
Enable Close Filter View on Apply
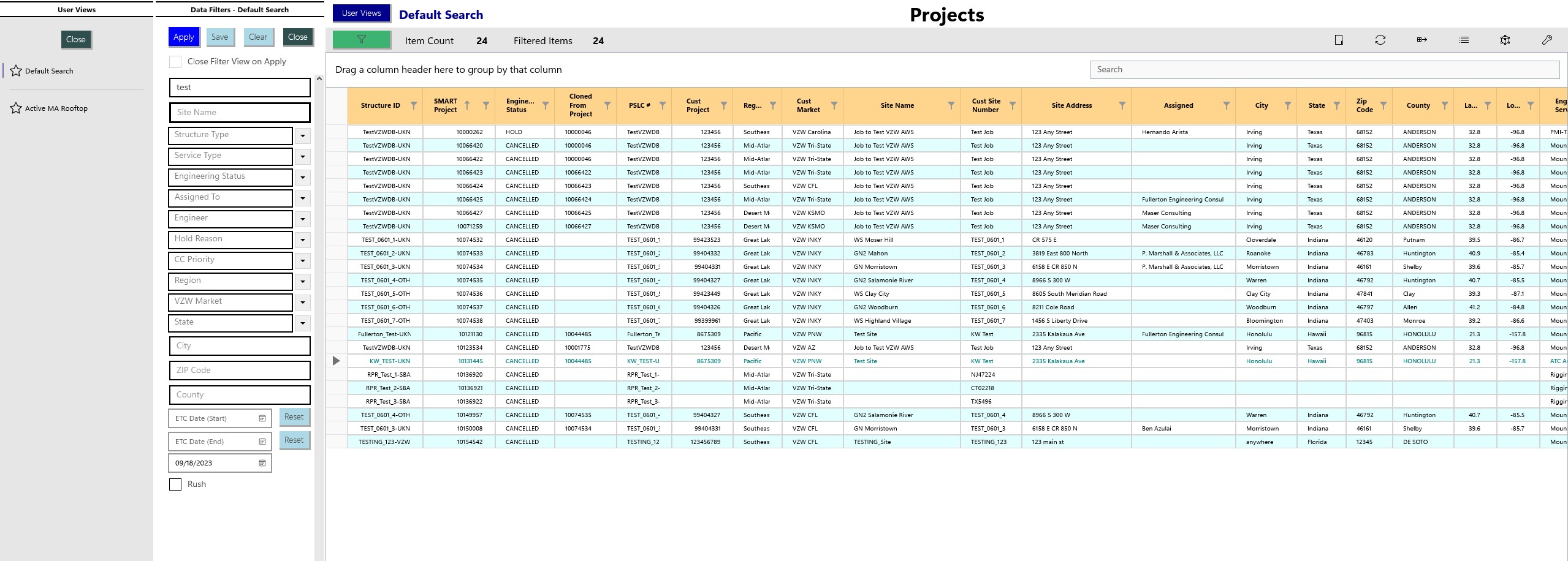175,62
